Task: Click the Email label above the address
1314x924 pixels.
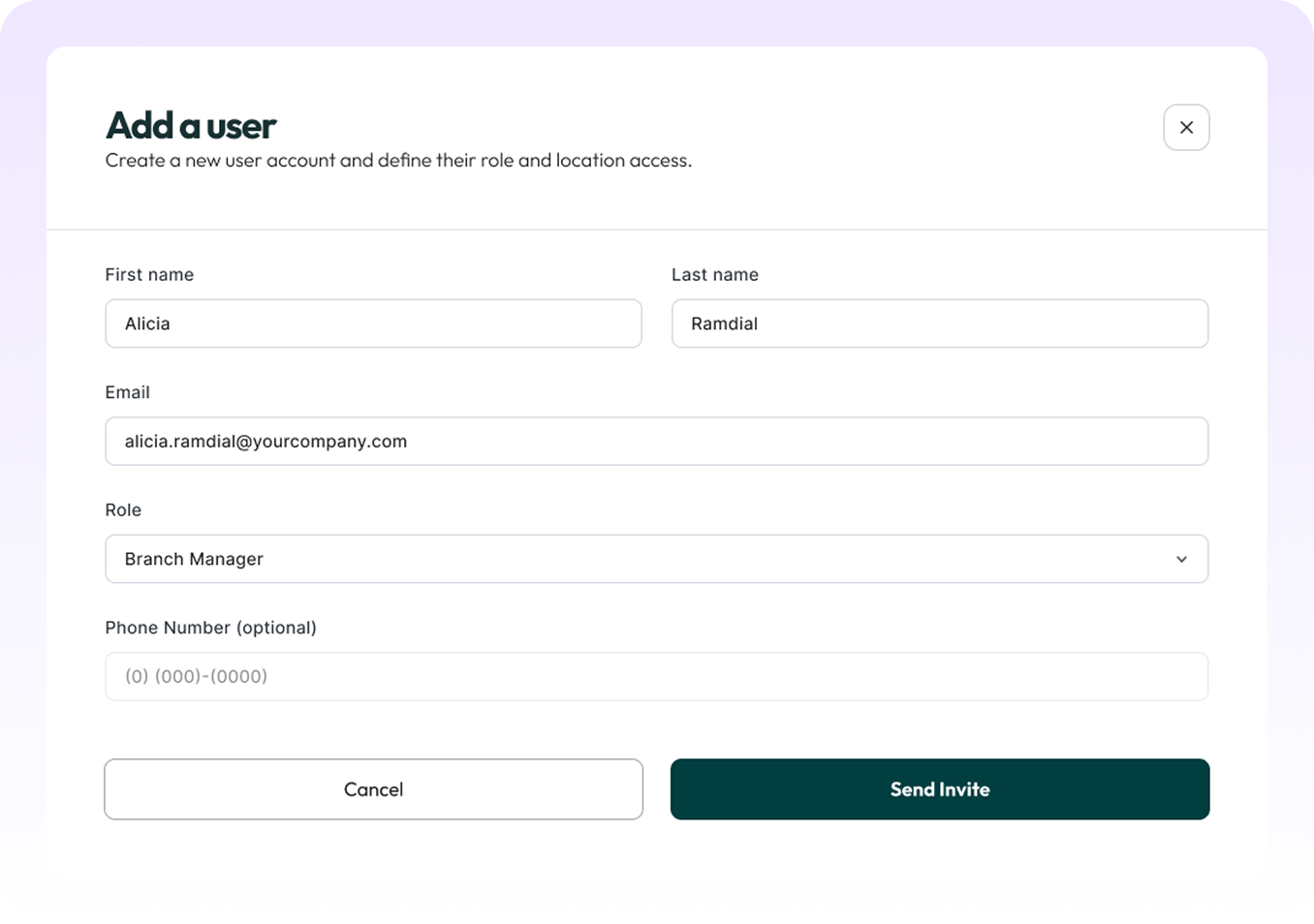Action: (x=127, y=392)
